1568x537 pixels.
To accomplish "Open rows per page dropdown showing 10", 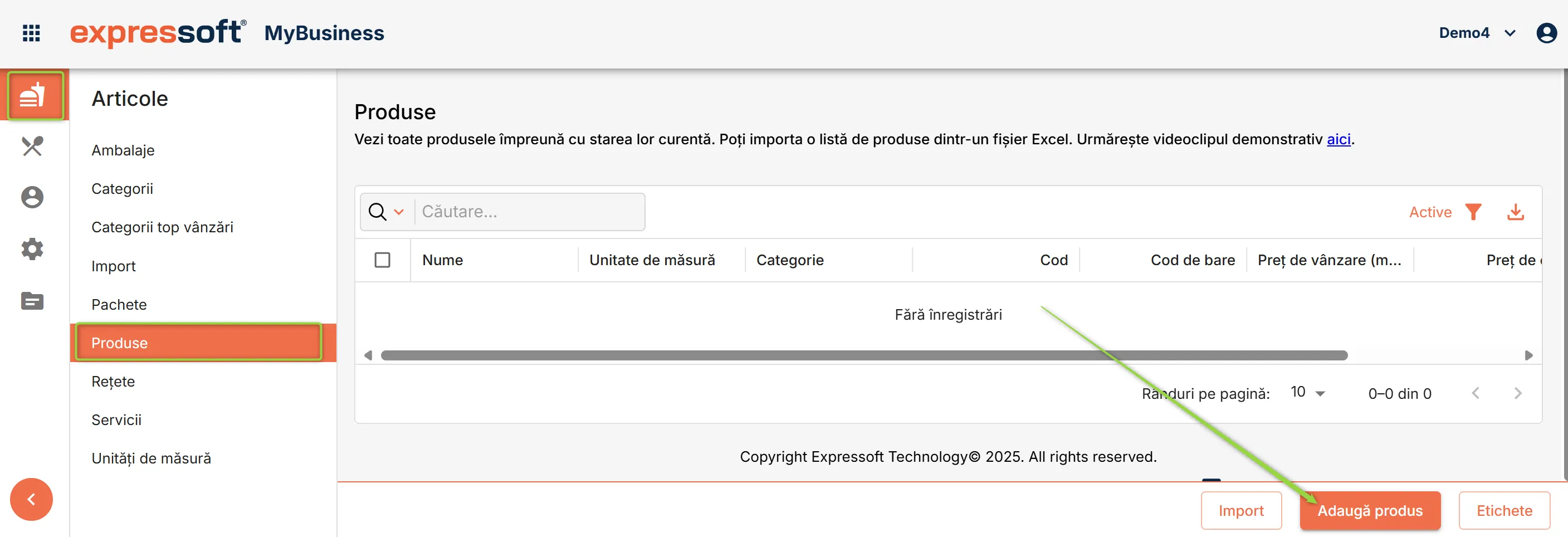I will pyautogui.click(x=1307, y=393).
